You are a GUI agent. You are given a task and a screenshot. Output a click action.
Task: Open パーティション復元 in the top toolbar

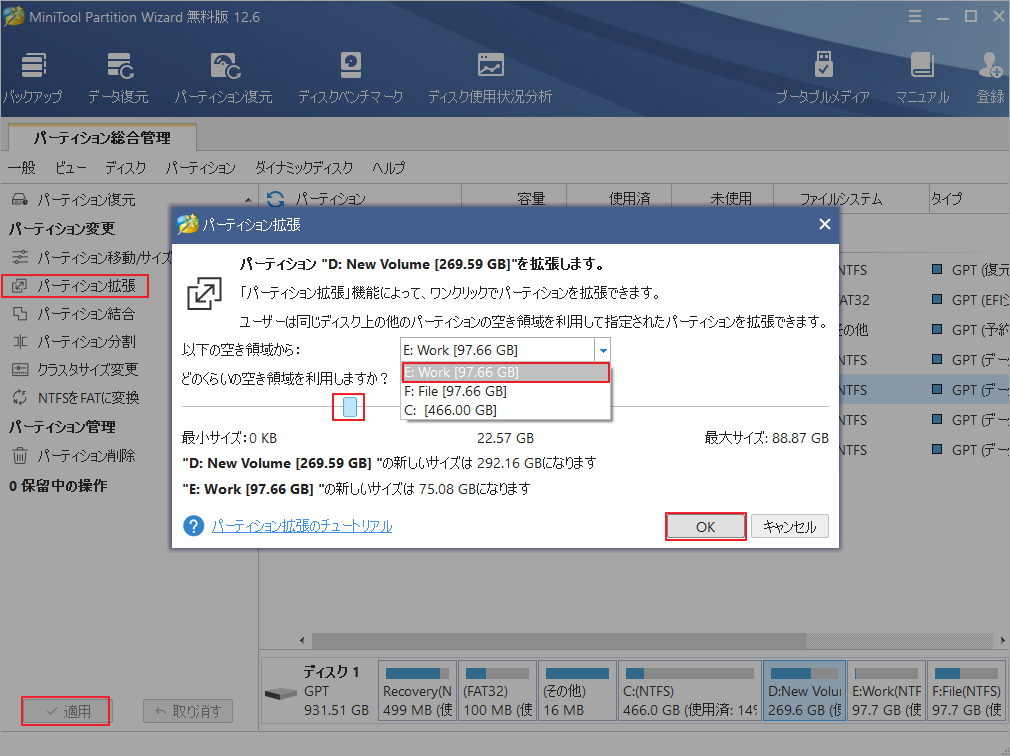pos(224,79)
